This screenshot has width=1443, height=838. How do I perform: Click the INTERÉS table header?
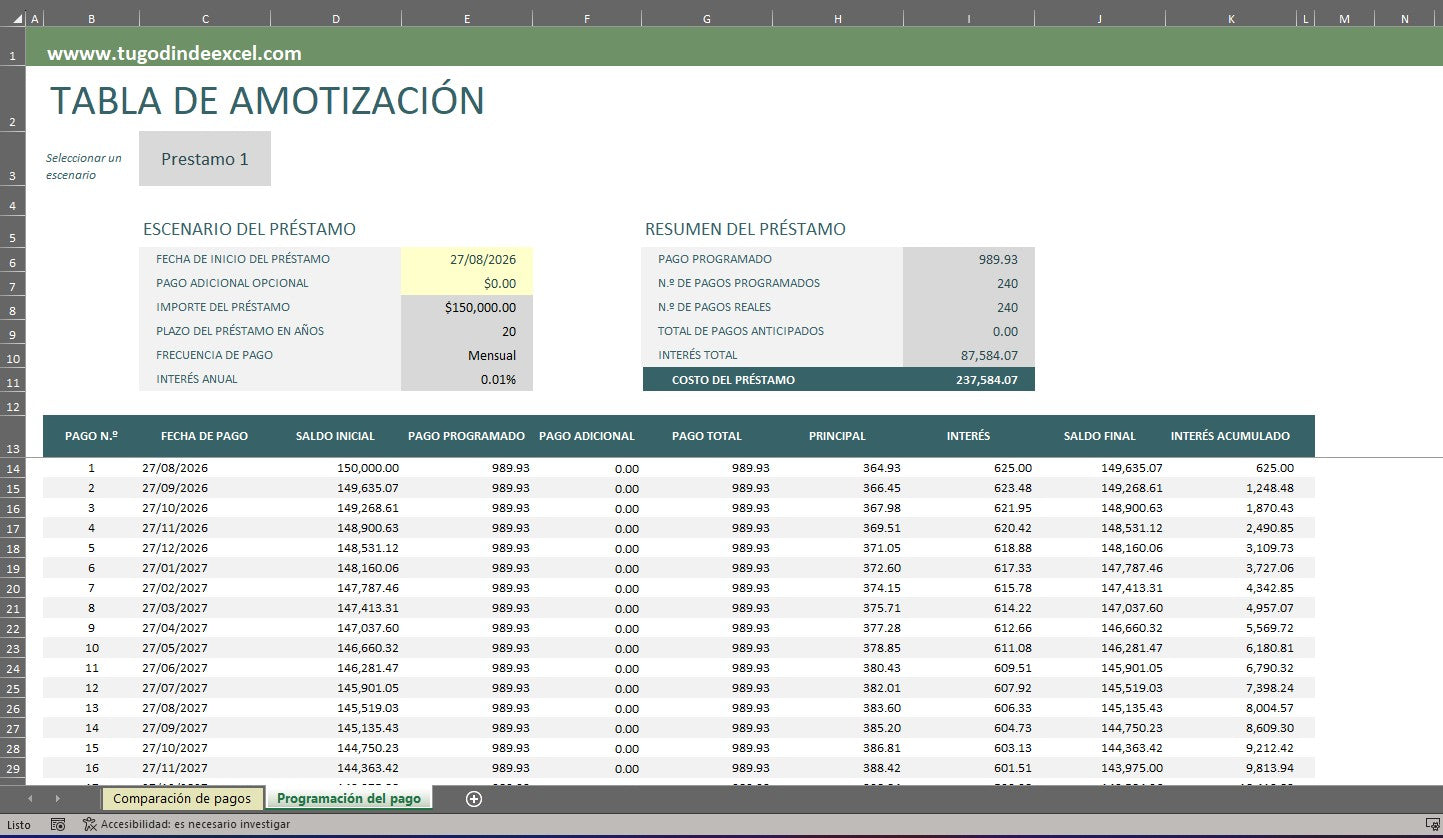(968, 436)
